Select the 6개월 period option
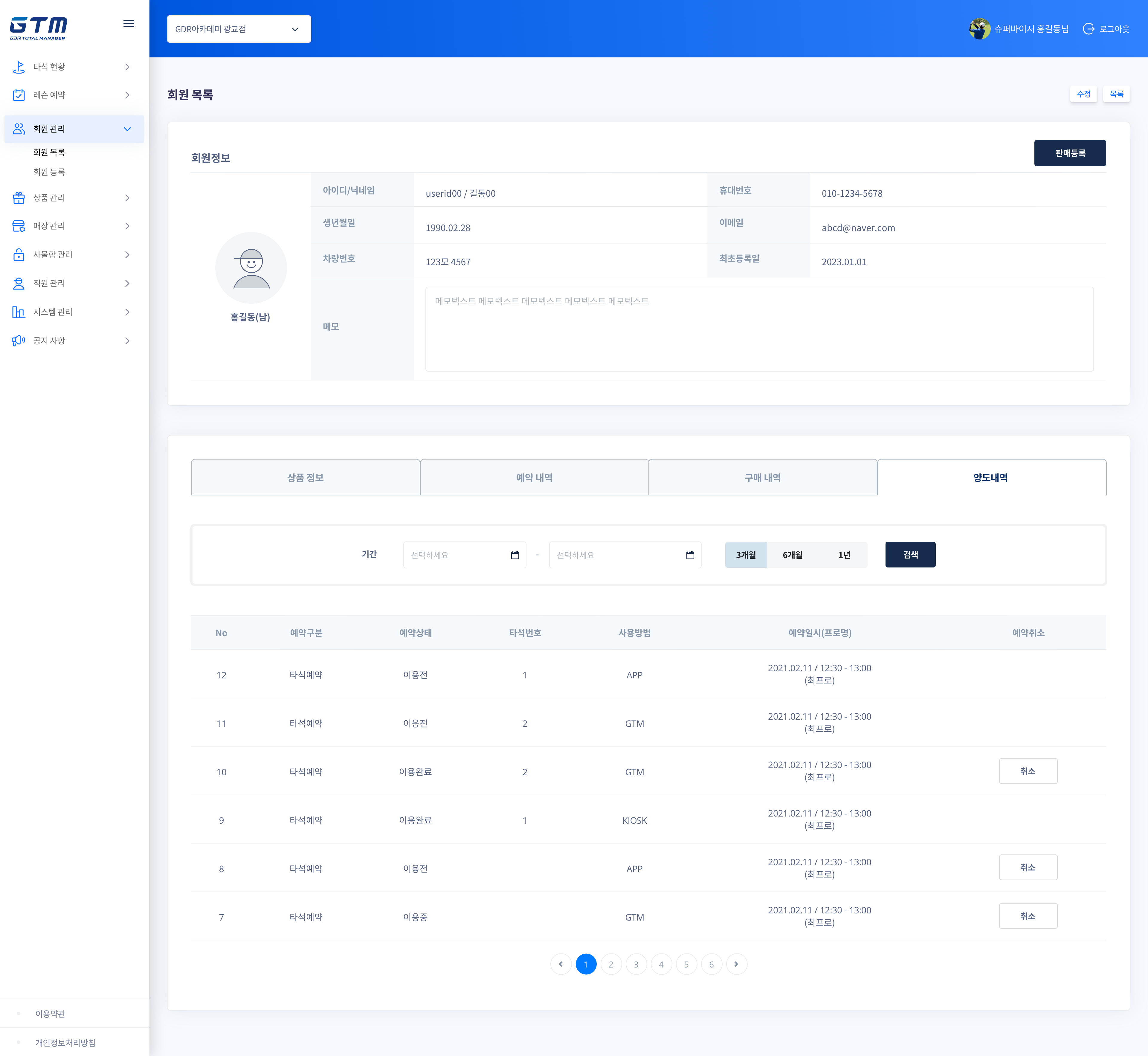1148x1056 pixels. point(792,555)
